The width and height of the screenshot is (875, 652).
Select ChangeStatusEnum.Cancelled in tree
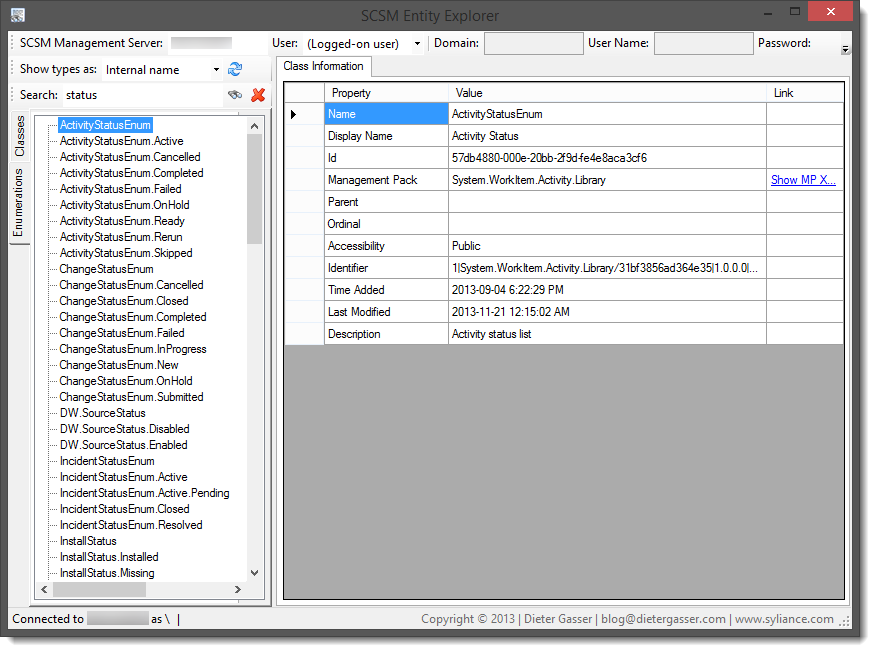click(131, 285)
